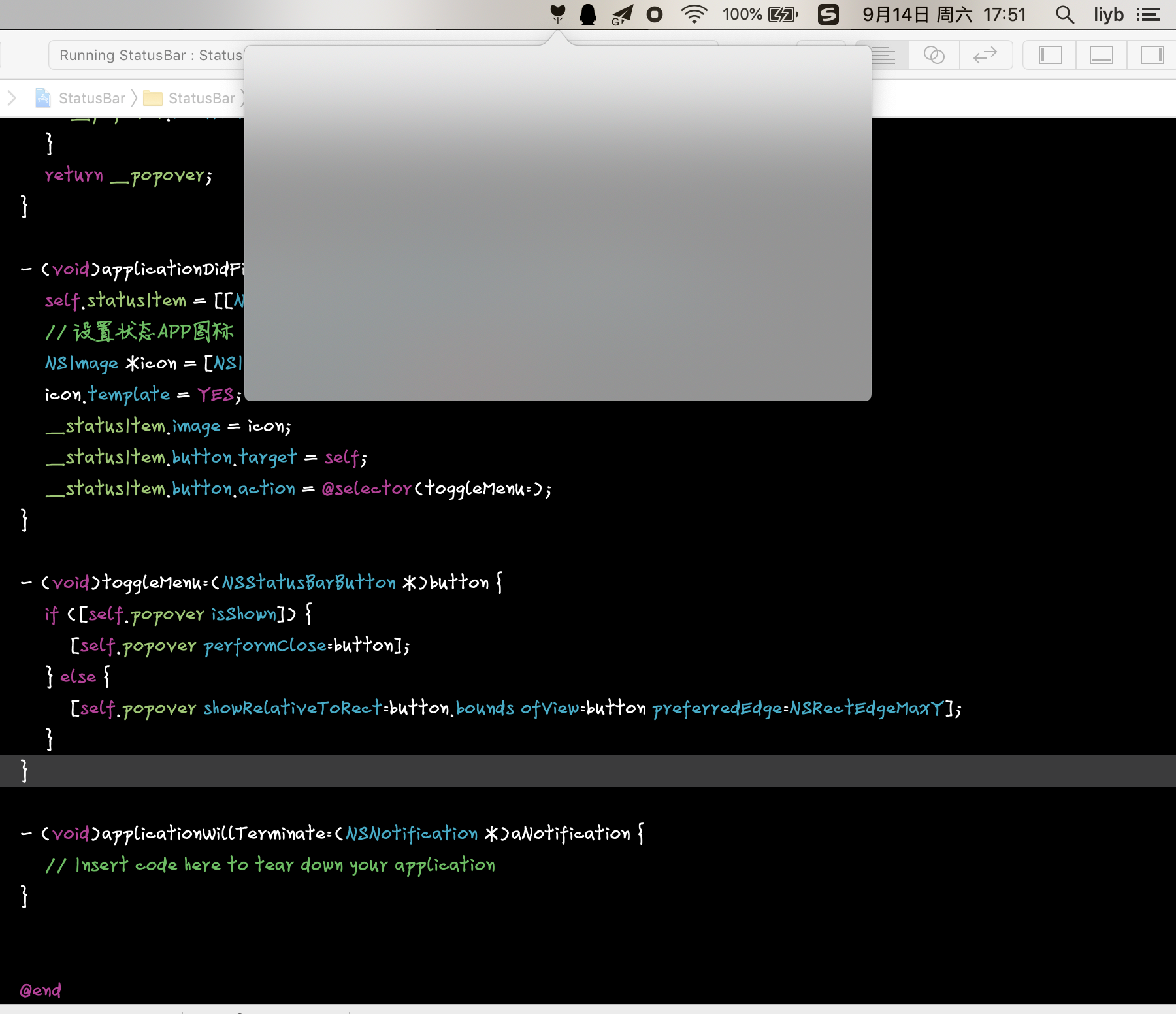Toggle the Debug area bottom panel

(x=1101, y=56)
